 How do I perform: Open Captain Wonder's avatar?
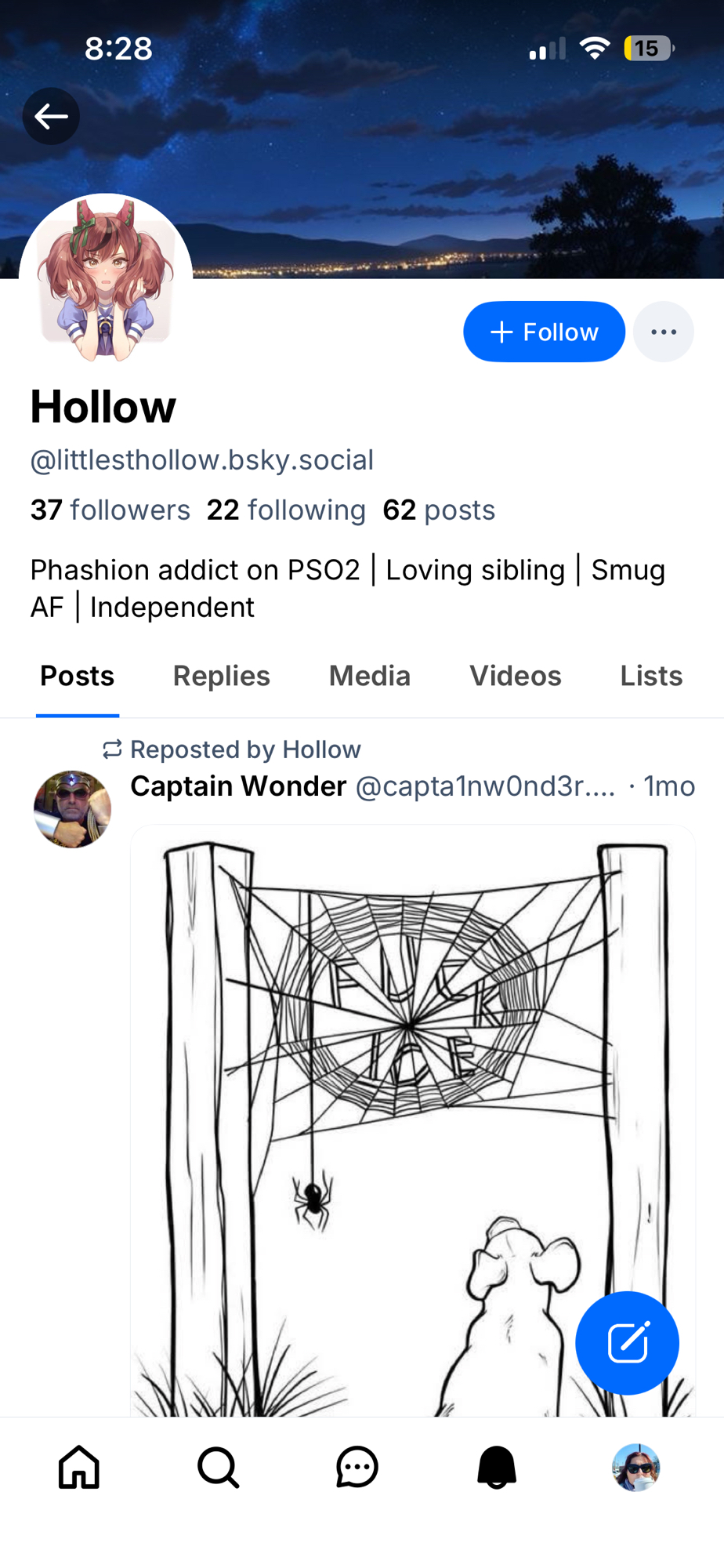click(x=72, y=809)
